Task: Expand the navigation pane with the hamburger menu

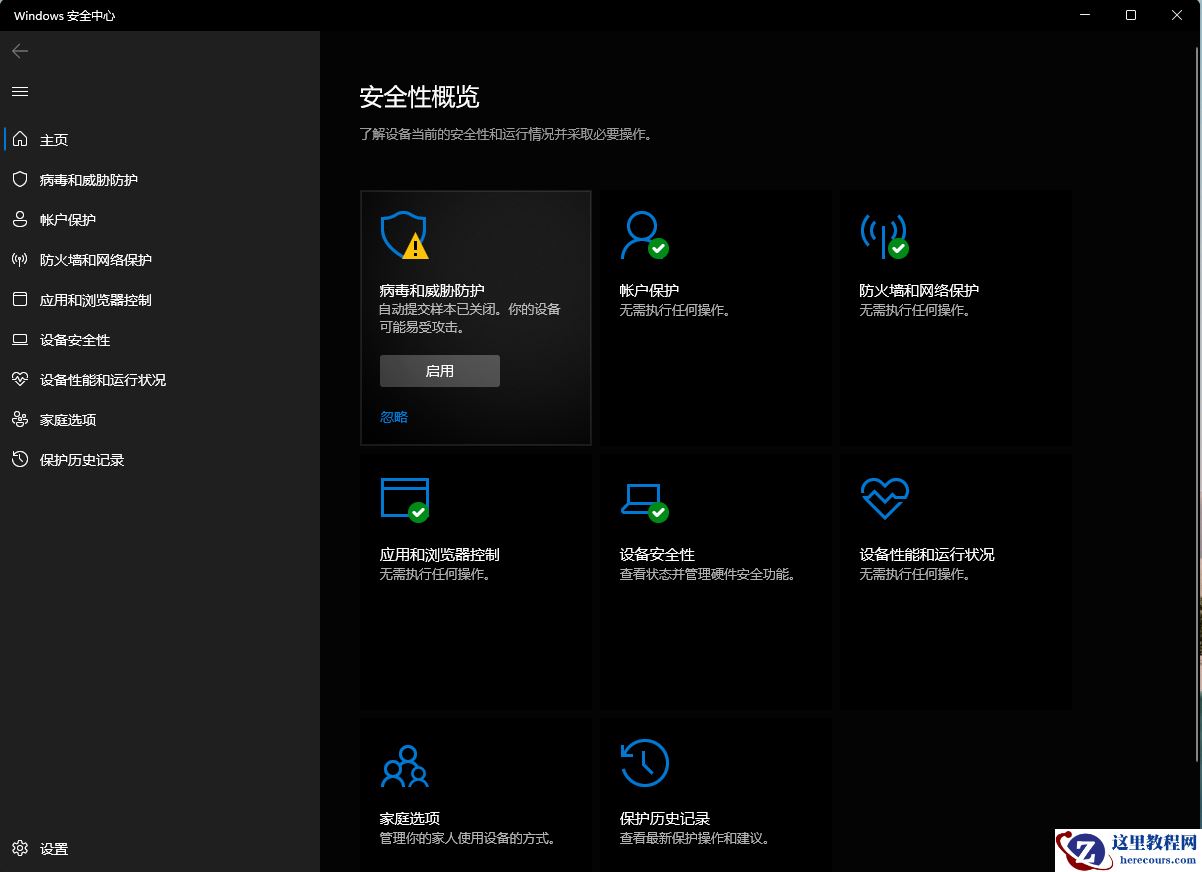Action: click(19, 91)
